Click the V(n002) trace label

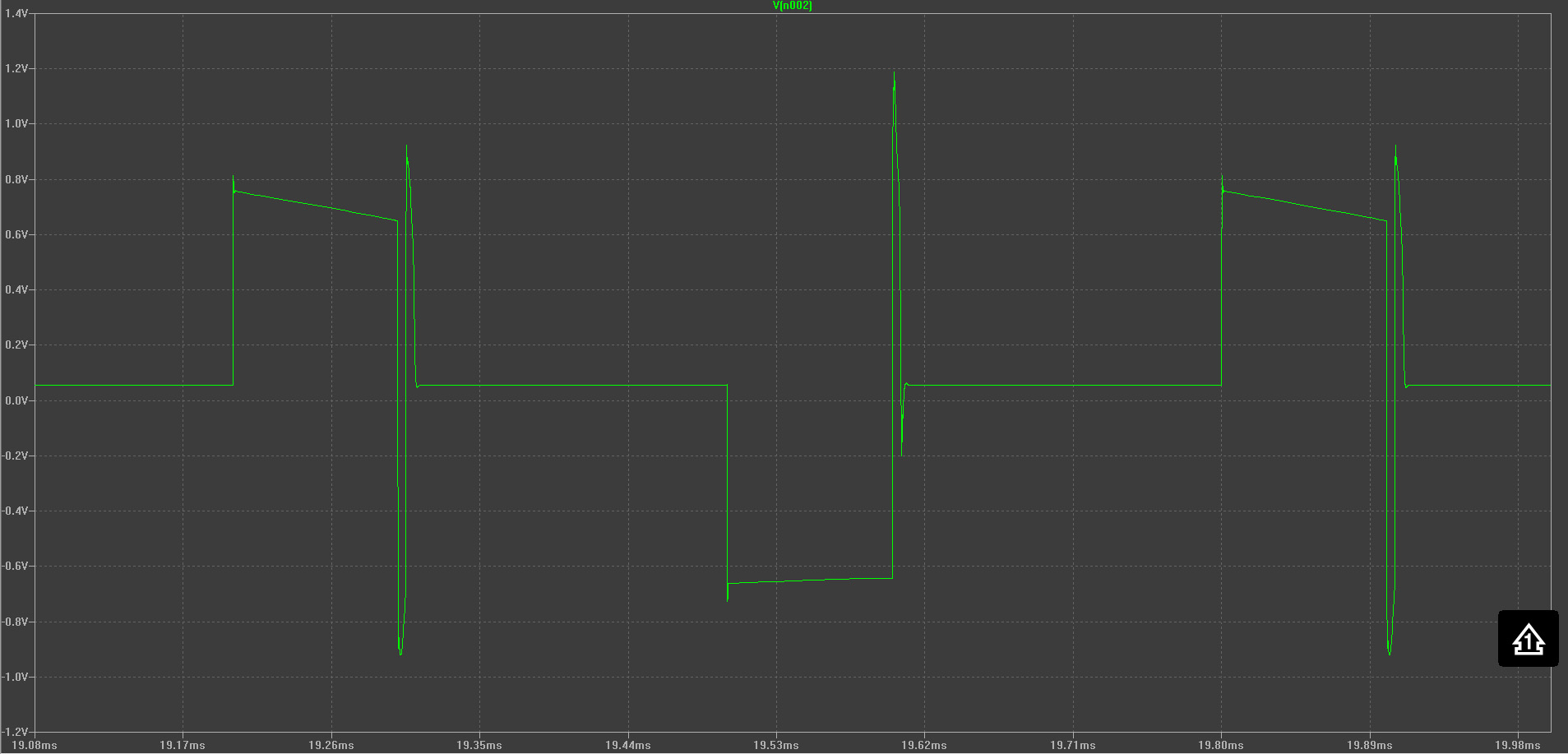tap(792, 6)
